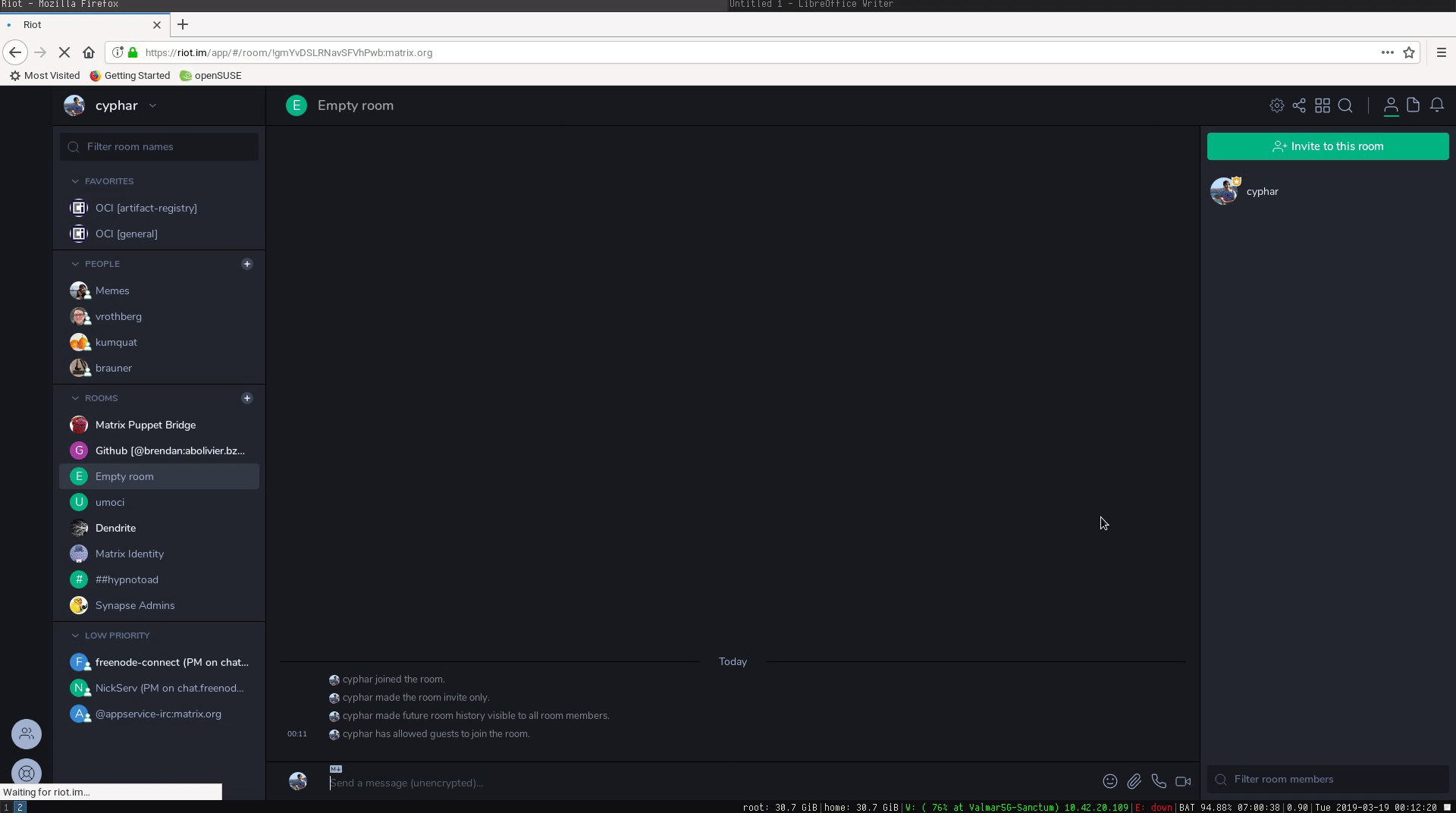Select member cyphar in member list
This screenshot has height=813, width=1456.
coord(1327,191)
